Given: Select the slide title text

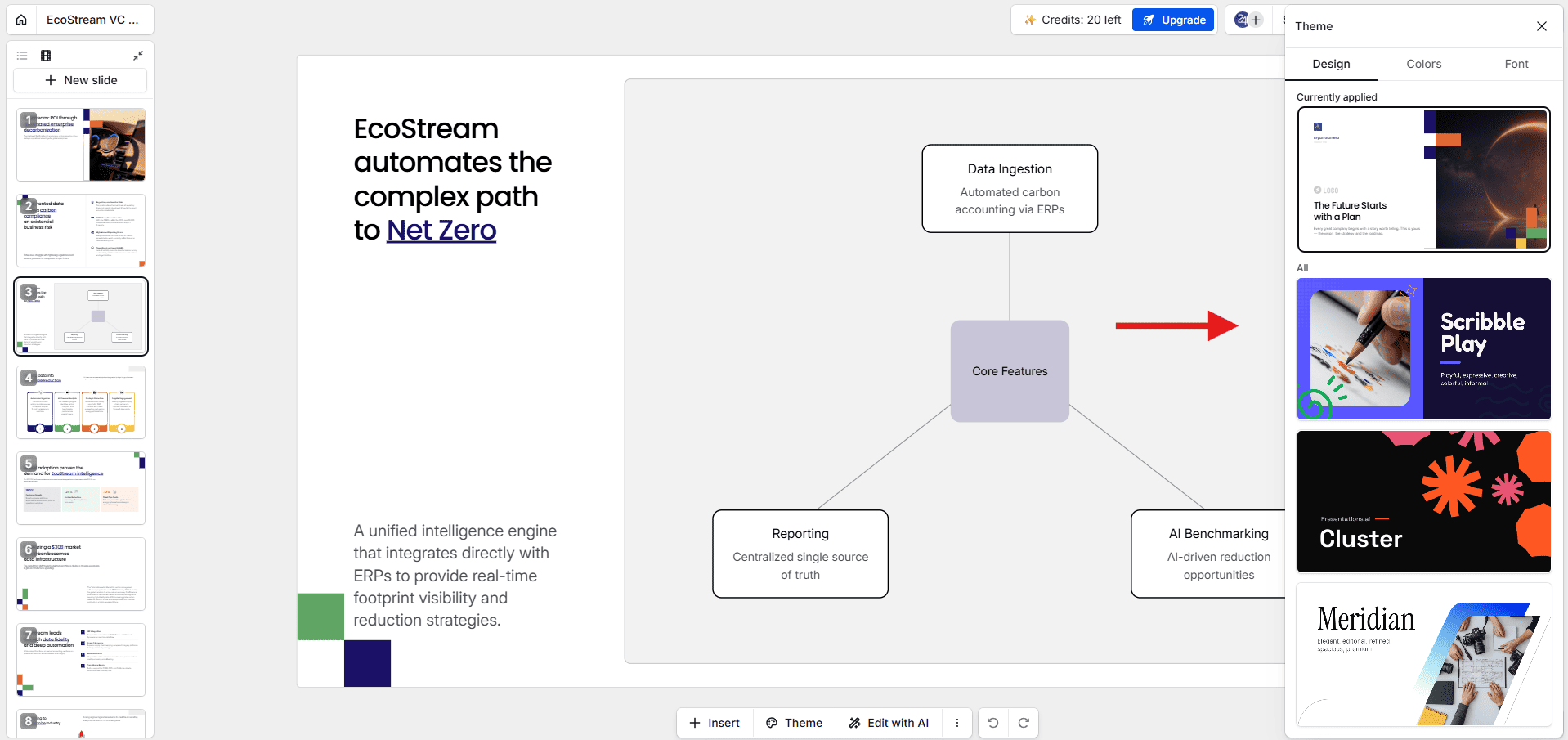Looking at the screenshot, I should click(x=453, y=179).
